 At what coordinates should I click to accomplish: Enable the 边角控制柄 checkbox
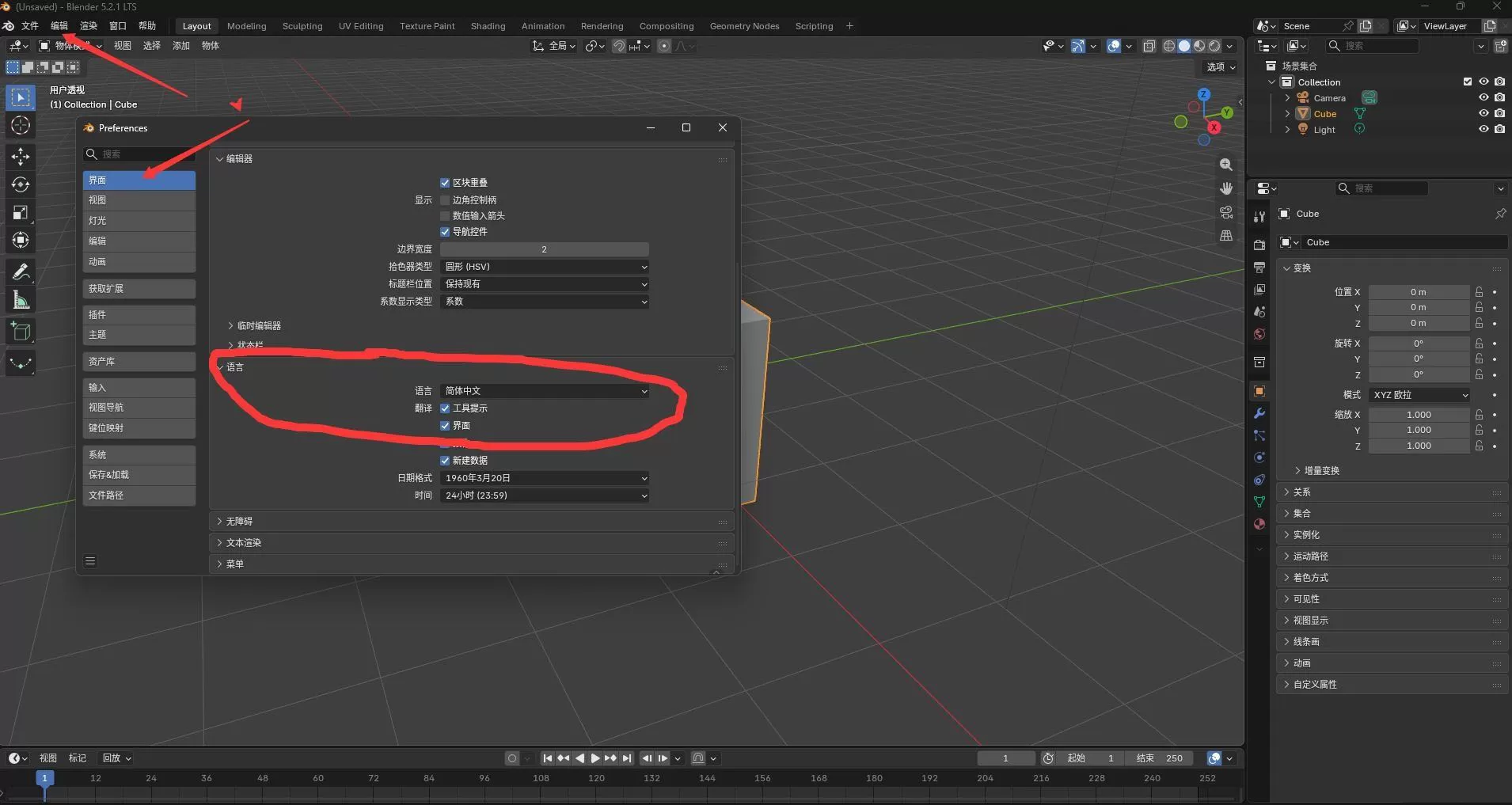pyautogui.click(x=445, y=200)
